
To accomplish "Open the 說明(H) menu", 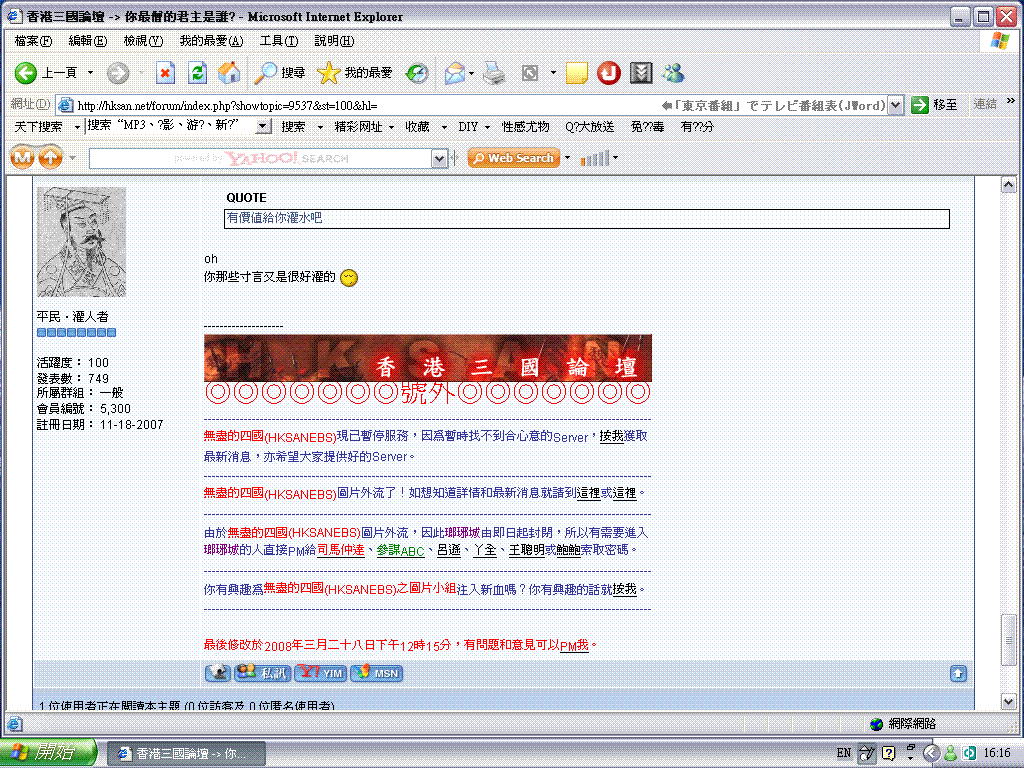I will (x=334, y=40).
